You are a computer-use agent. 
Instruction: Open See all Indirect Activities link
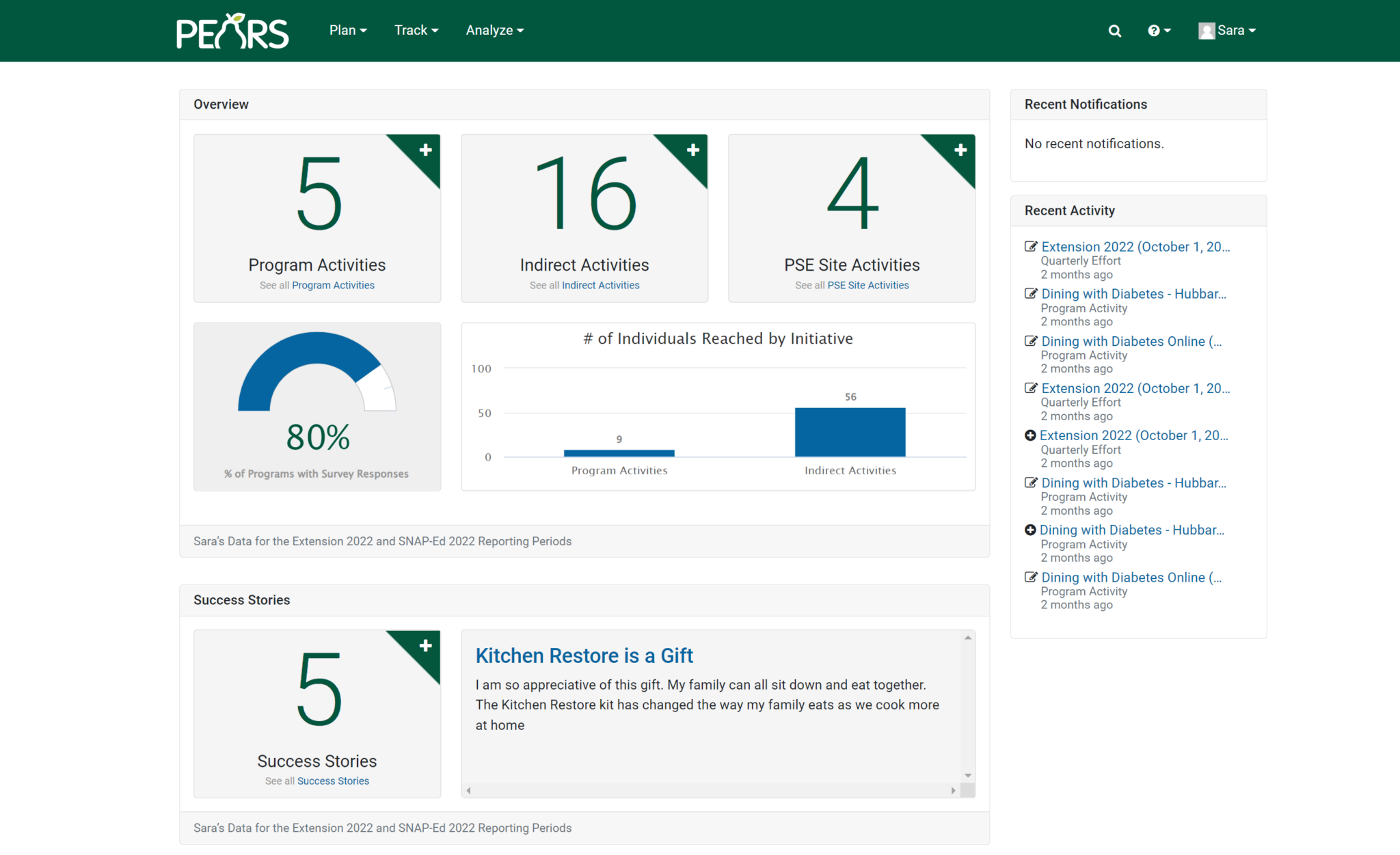(600, 285)
